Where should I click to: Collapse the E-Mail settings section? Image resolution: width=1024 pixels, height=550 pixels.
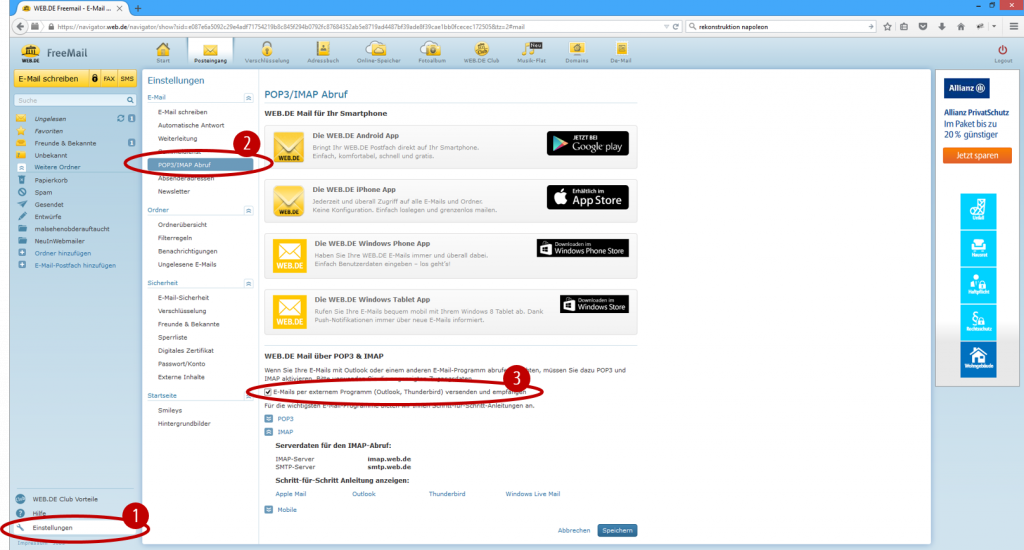[248, 98]
